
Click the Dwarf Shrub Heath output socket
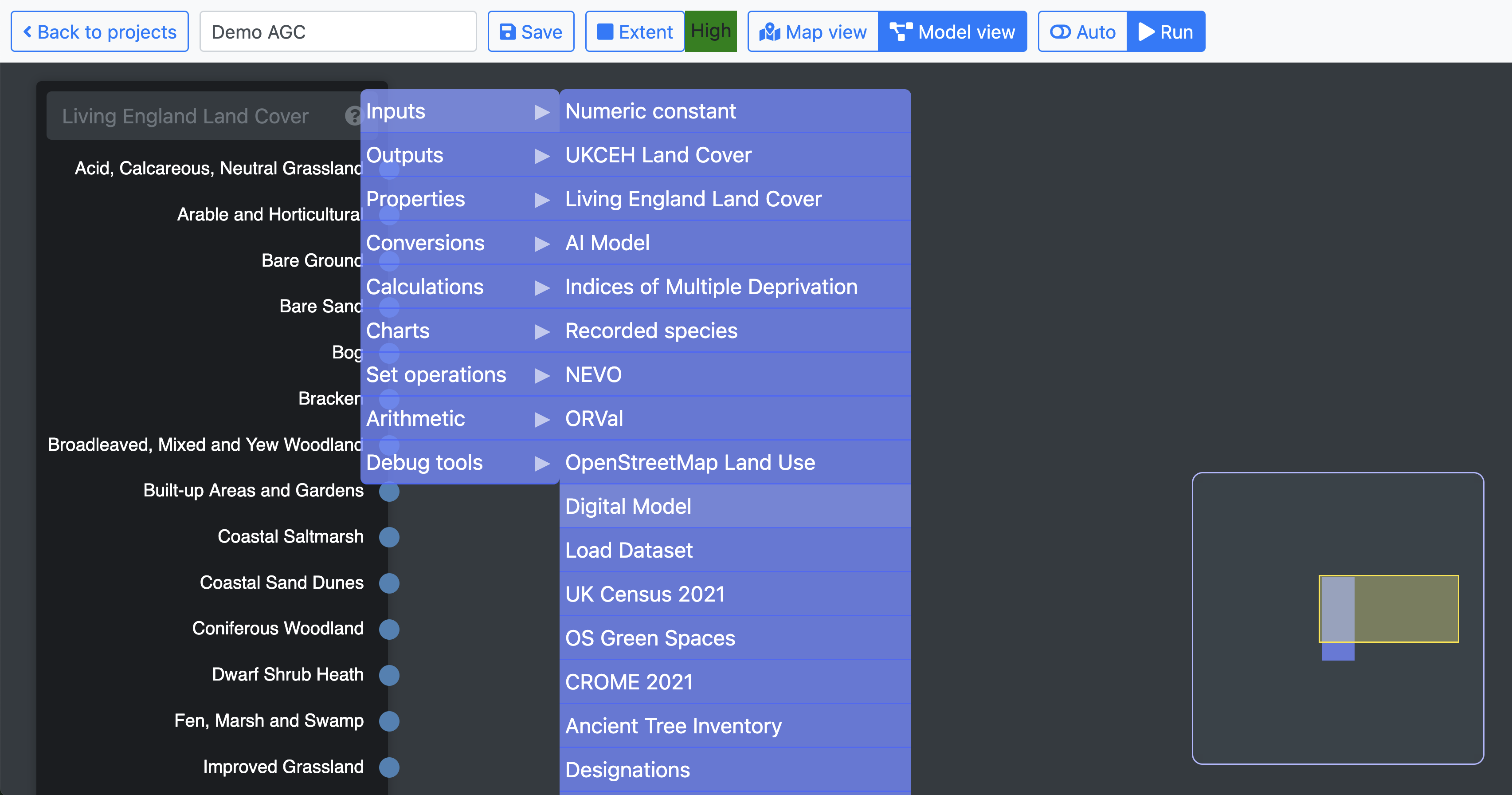[389, 675]
